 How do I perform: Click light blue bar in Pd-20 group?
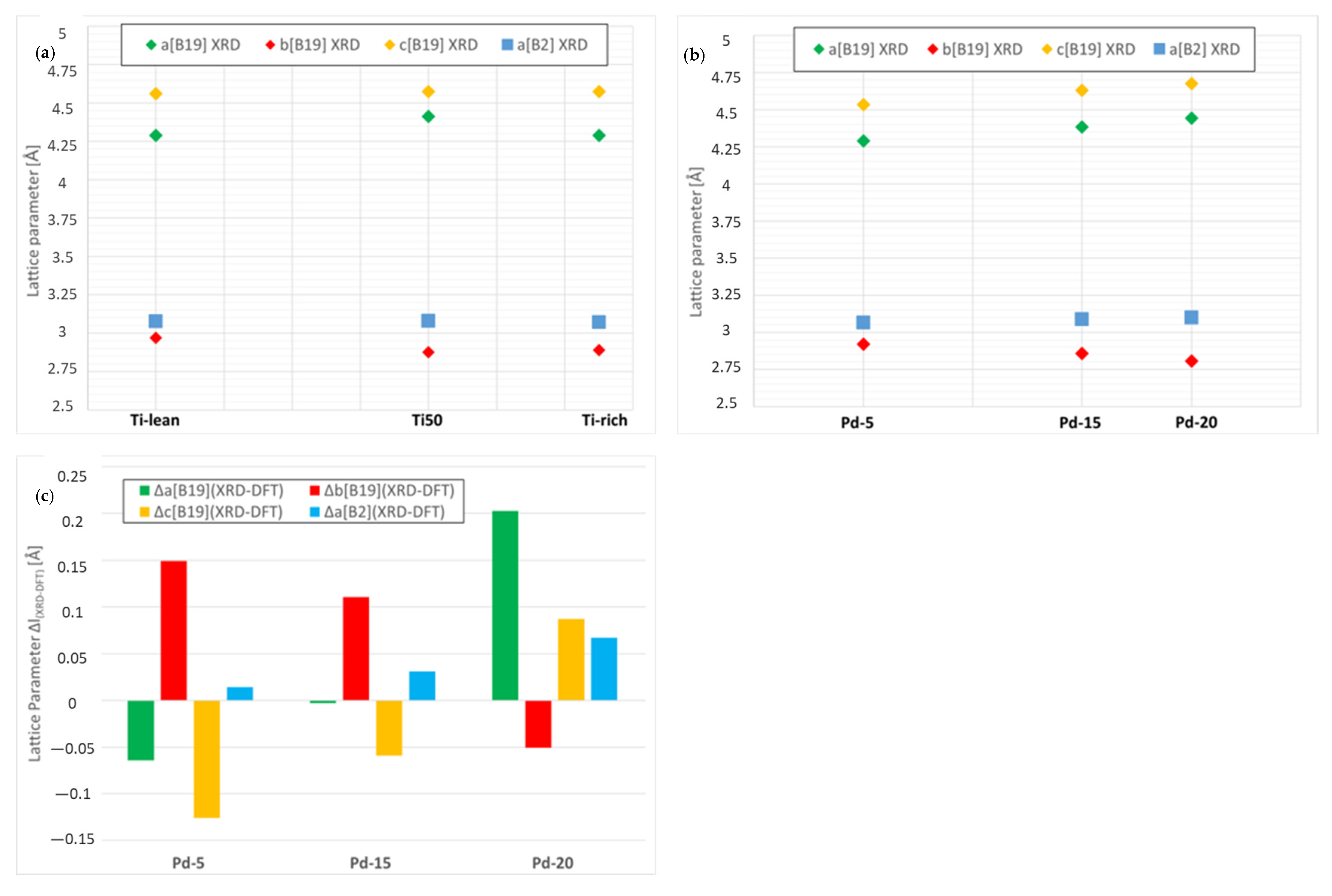click(604, 668)
